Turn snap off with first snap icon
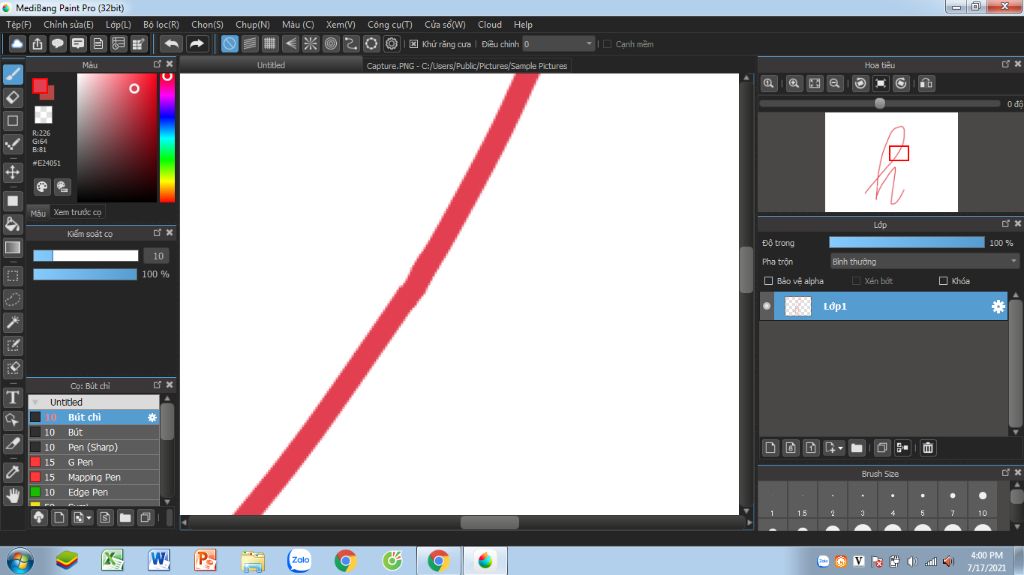 click(x=229, y=44)
